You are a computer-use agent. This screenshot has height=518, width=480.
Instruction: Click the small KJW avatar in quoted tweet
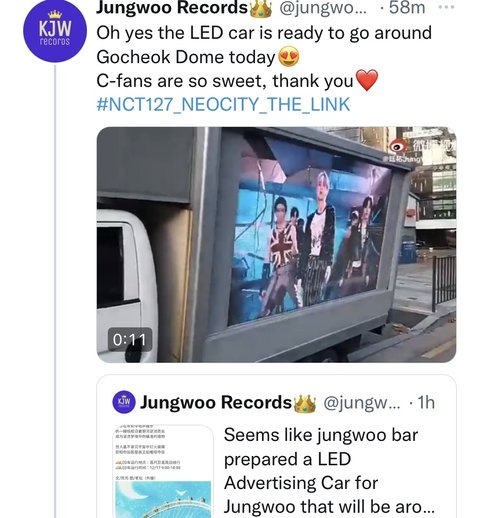(x=124, y=402)
